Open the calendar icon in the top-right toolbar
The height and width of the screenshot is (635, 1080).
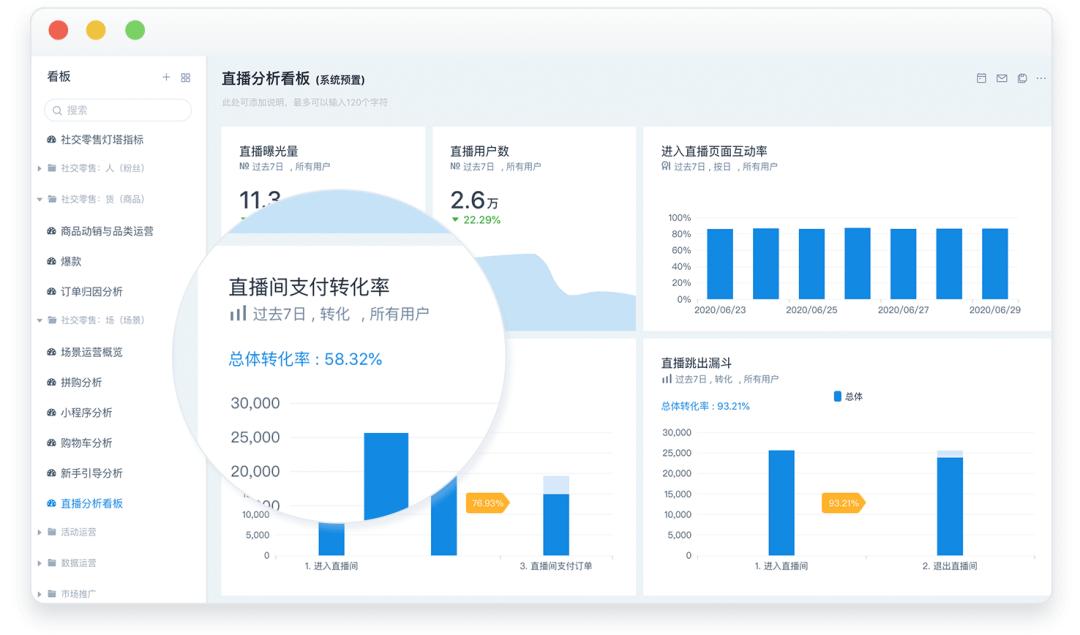(982, 79)
